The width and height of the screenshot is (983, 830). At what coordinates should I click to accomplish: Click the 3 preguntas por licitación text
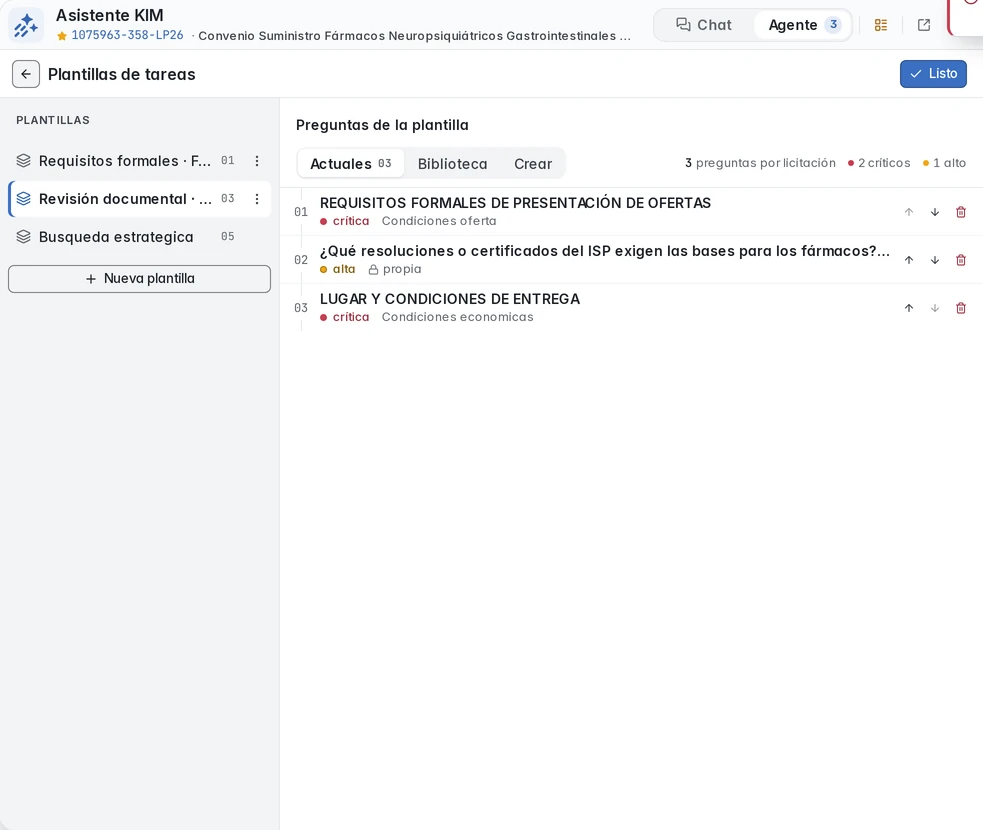point(760,163)
